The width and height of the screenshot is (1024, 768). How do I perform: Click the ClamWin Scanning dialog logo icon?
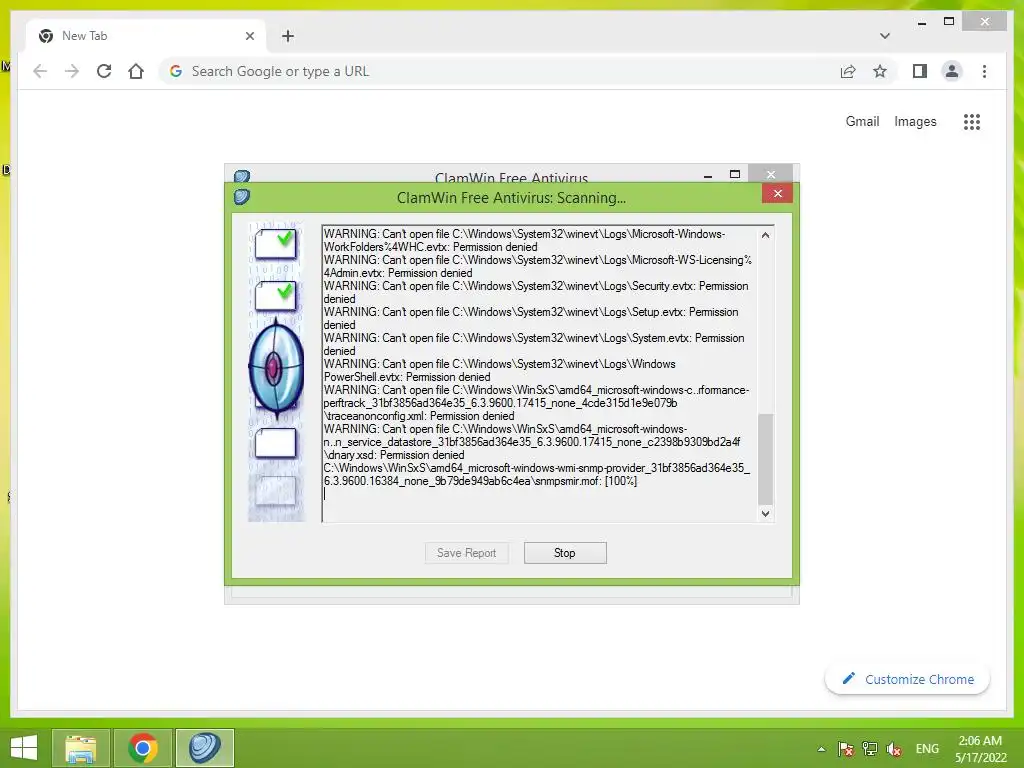click(x=242, y=197)
